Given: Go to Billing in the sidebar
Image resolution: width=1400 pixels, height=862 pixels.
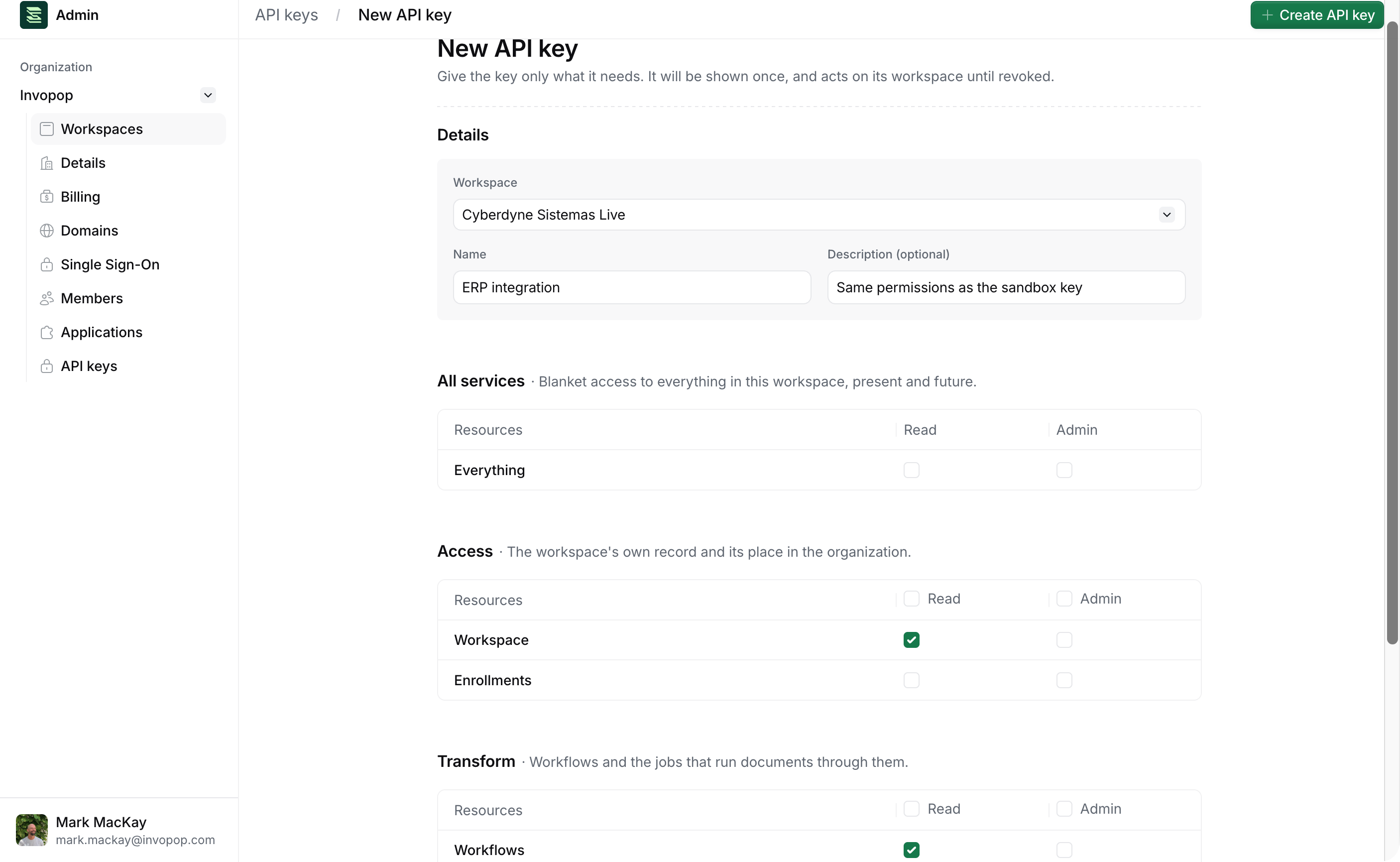Looking at the screenshot, I should 128,197.
